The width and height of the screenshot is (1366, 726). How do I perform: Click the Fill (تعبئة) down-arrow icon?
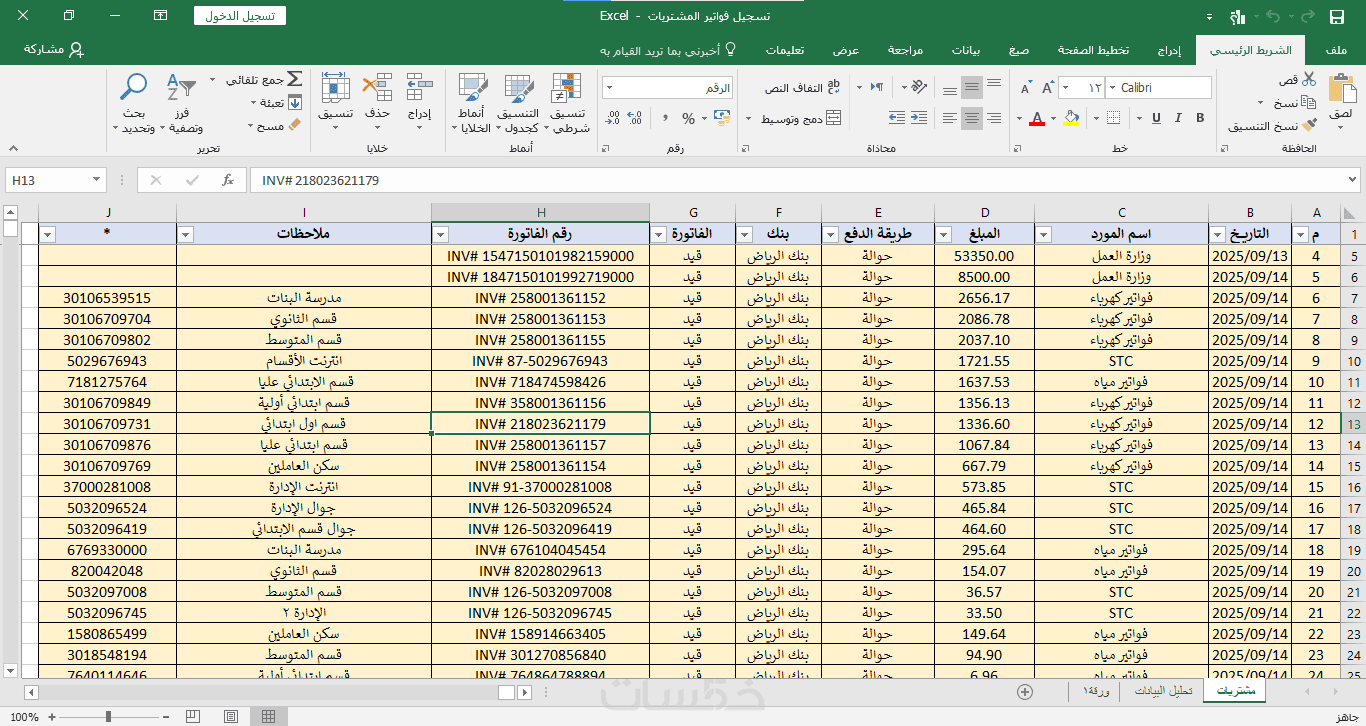coord(295,102)
